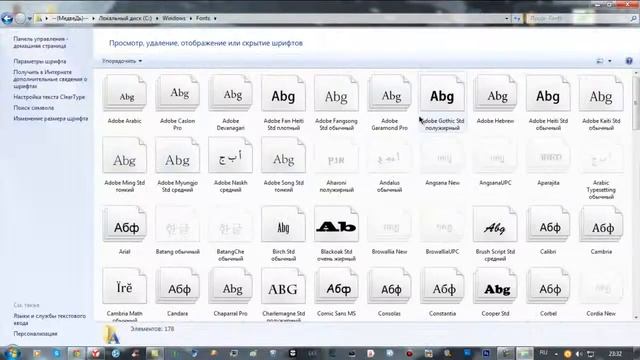Select the Chaparral Pro font icon
640x360 pixels.
pos(231,286)
